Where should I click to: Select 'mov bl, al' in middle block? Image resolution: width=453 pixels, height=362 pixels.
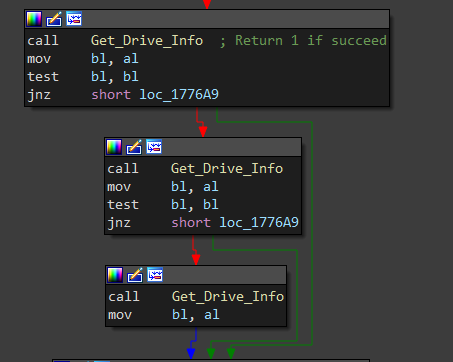pos(163,187)
